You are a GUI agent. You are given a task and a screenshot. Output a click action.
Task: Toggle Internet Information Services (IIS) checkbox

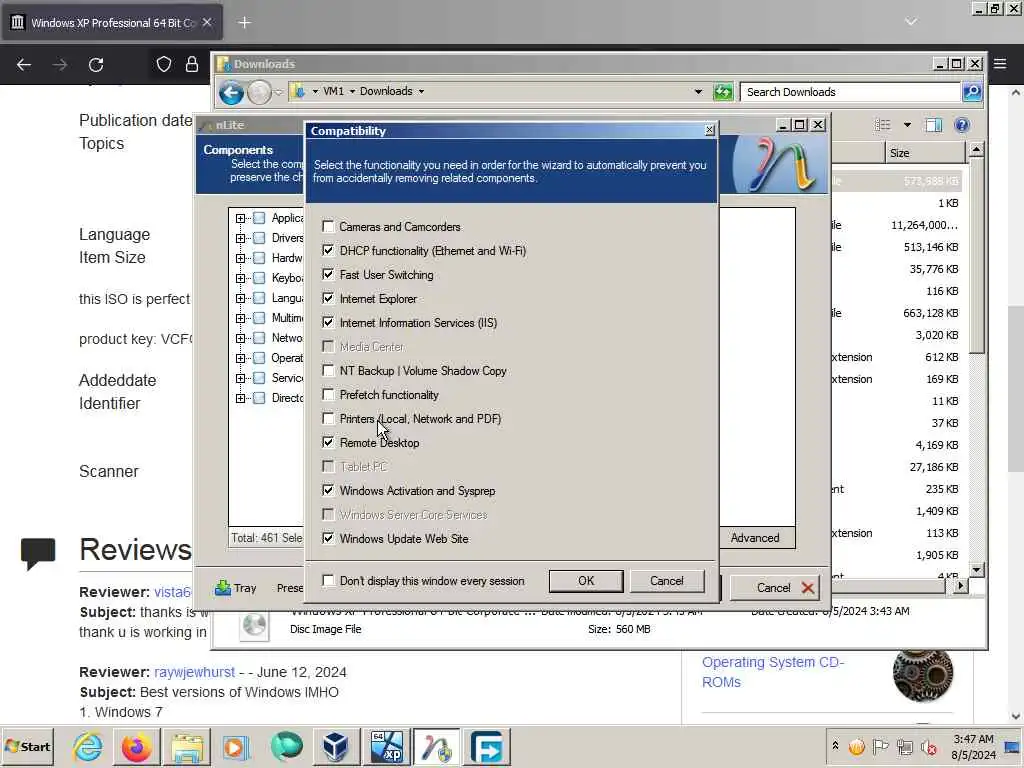coord(328,323)
